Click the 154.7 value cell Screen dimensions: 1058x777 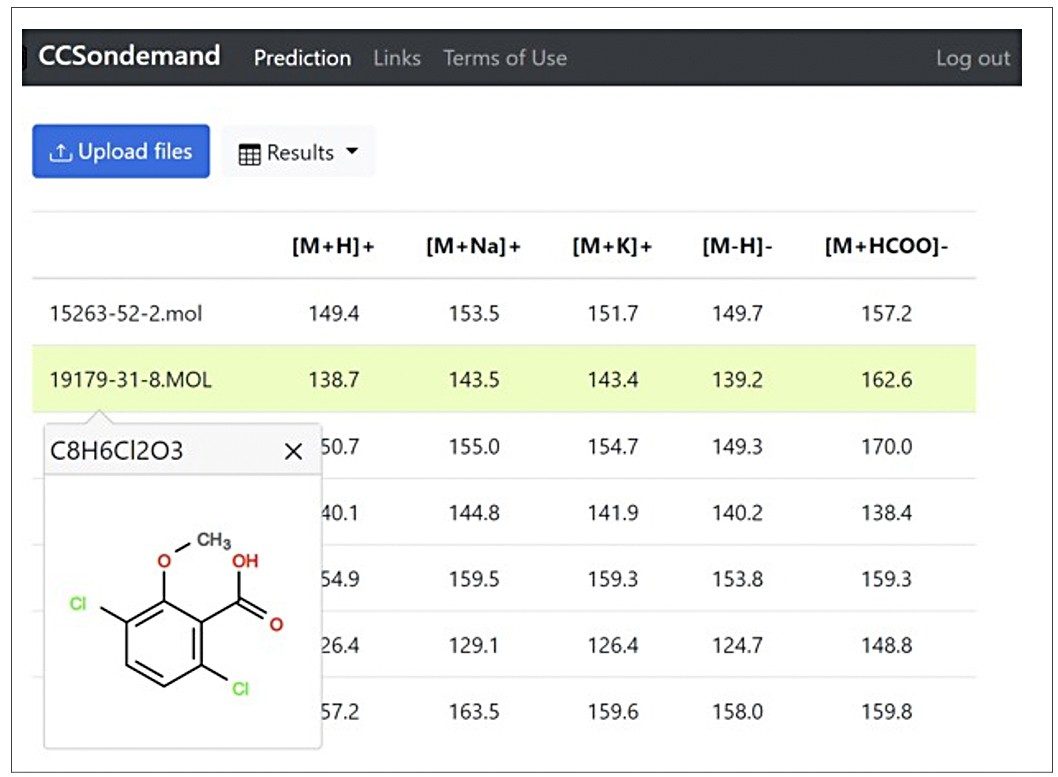coord(613,447)
